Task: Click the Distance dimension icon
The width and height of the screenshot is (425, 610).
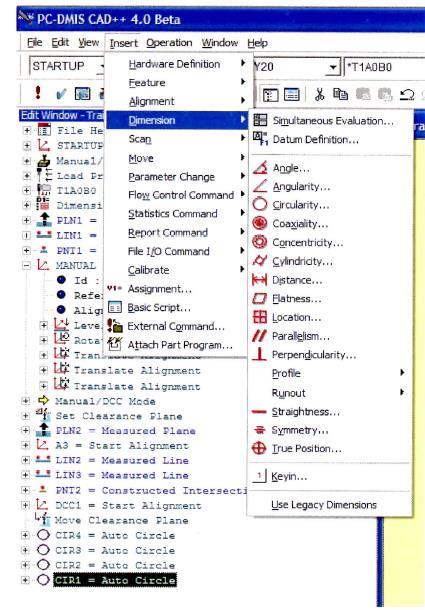Action: click(260, 280)
